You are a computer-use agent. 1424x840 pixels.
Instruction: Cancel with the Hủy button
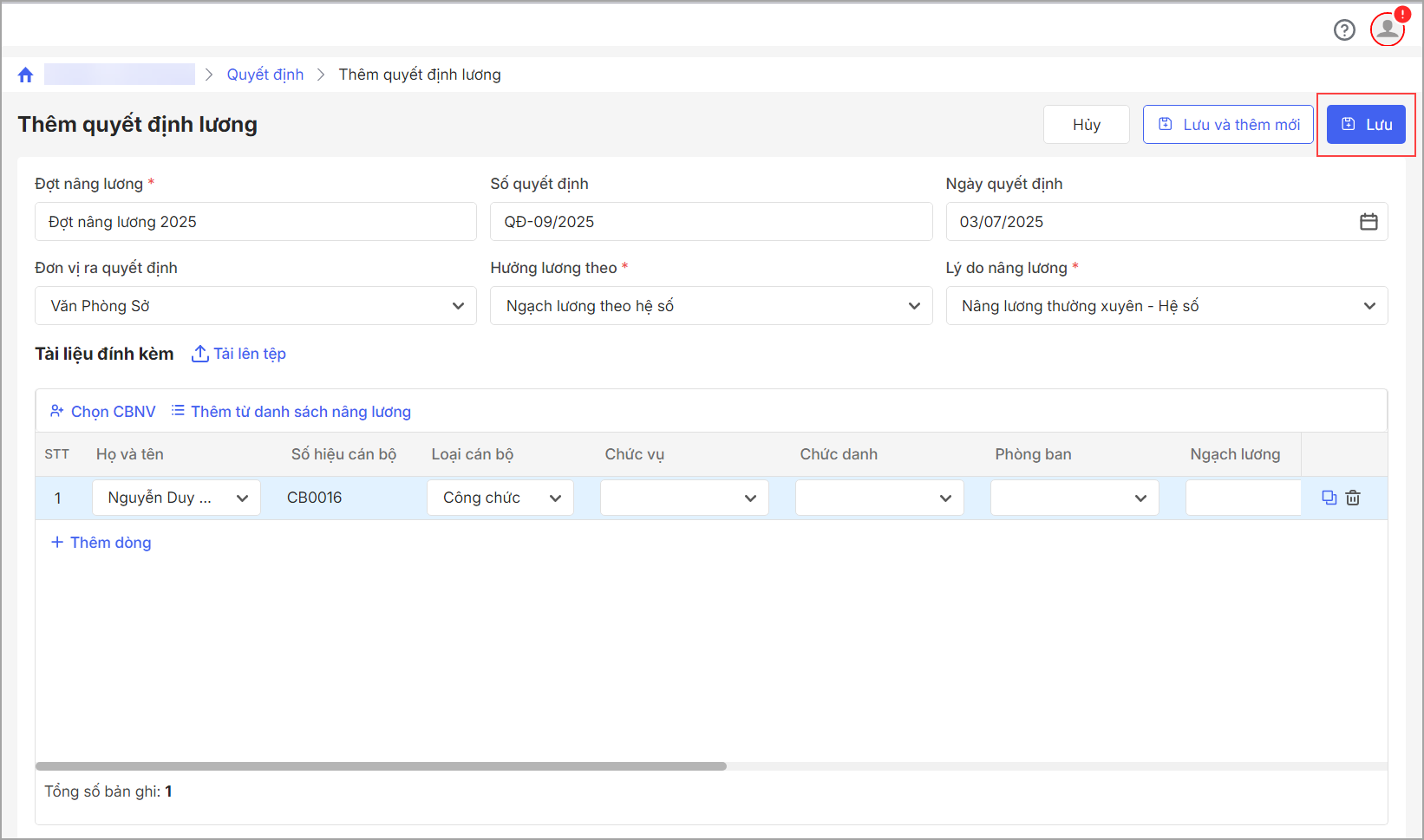pyautogui.click(x=1086, y=125)
